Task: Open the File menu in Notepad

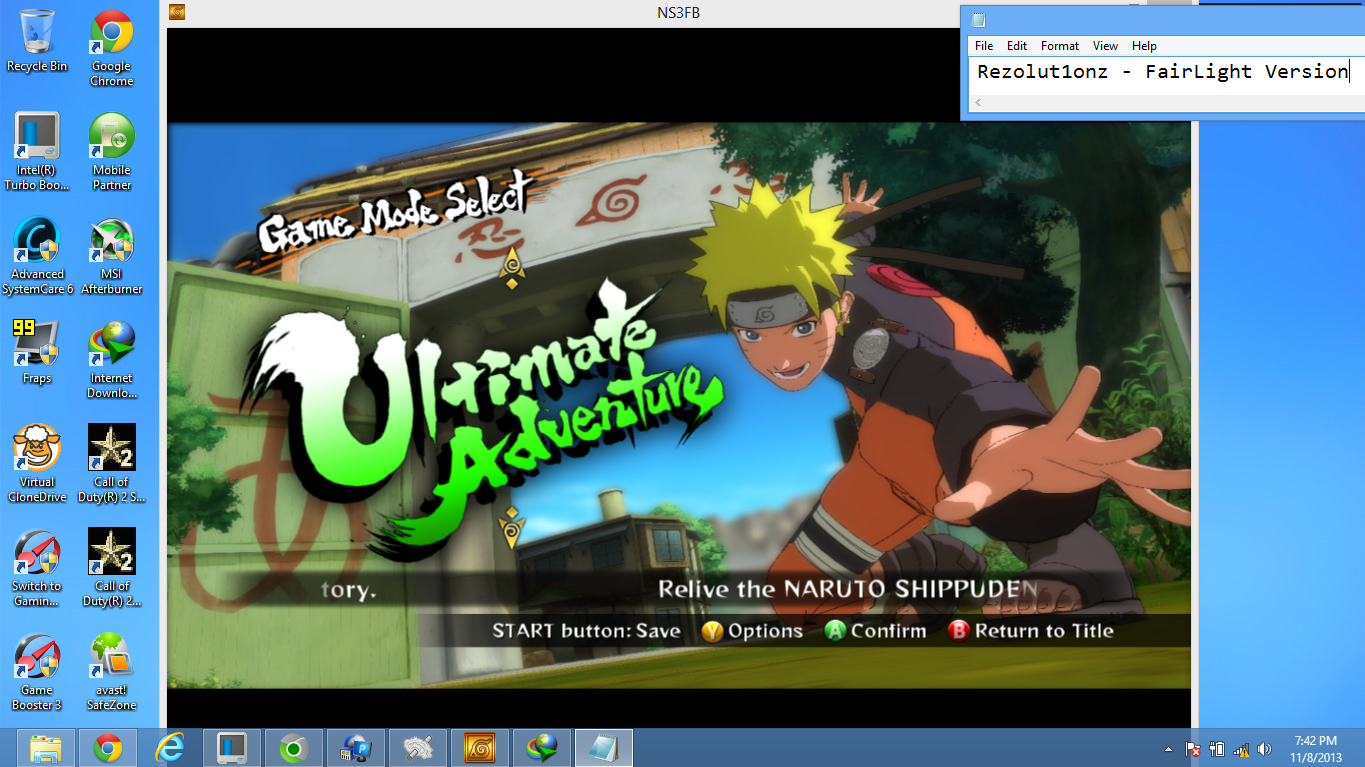Action: (x=984, y=46)
